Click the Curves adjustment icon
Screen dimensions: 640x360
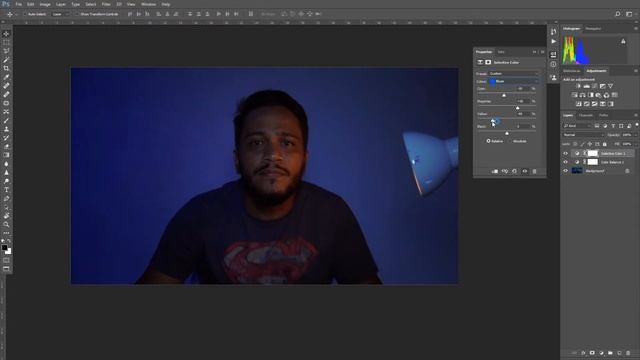tap(595, 86)
